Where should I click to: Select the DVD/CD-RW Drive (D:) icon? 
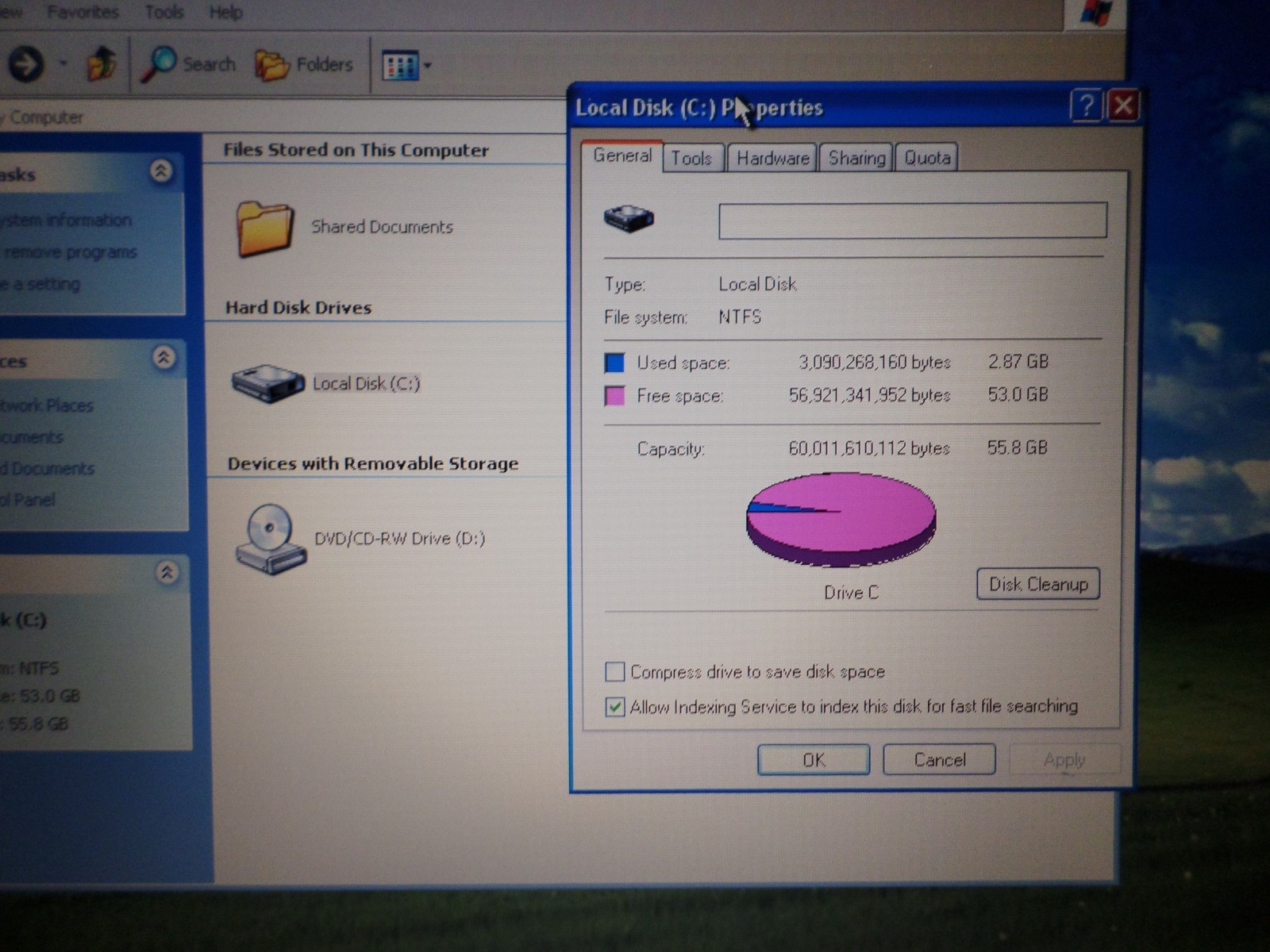pos(270,539)
